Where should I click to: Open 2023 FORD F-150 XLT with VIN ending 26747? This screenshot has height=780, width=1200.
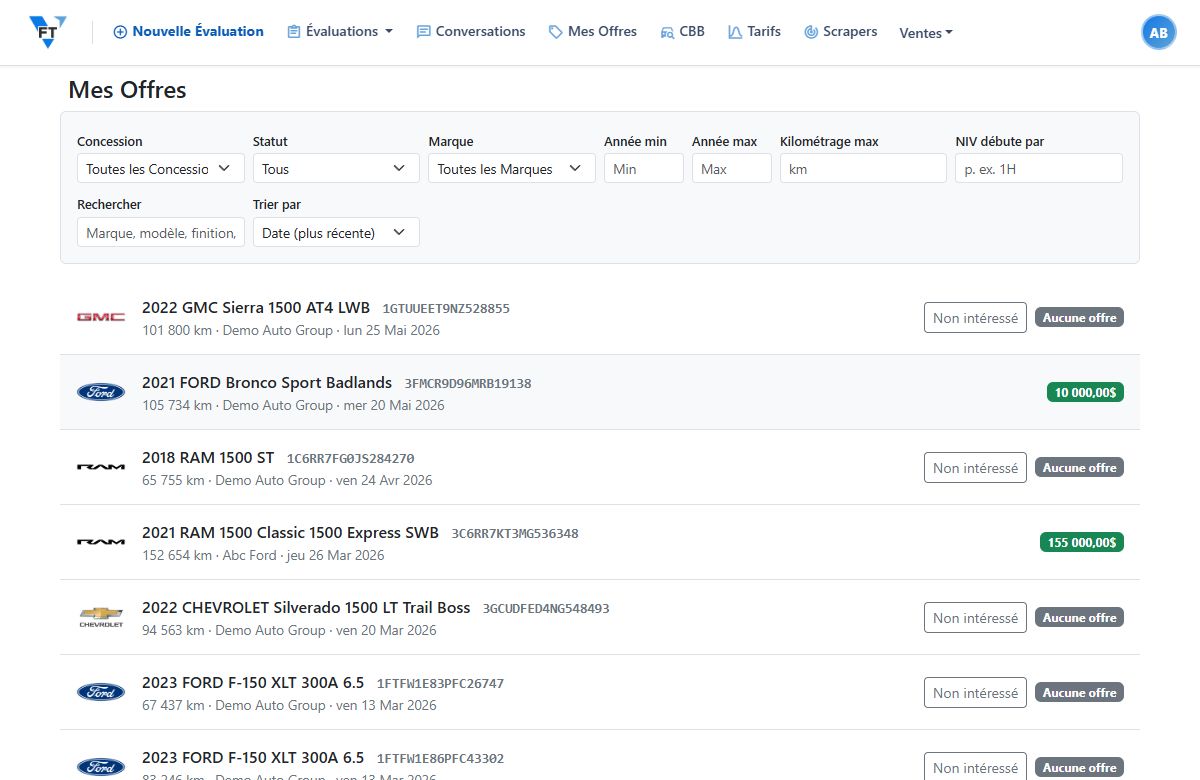coord(253,683)
